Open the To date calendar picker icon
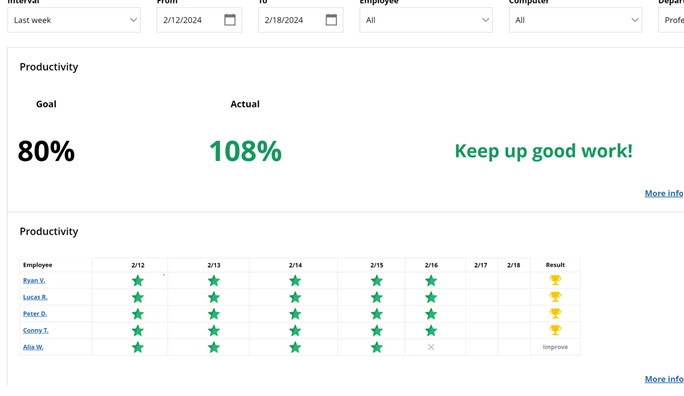This screenshot has height=396, width=684. click(x=331, y=20)
